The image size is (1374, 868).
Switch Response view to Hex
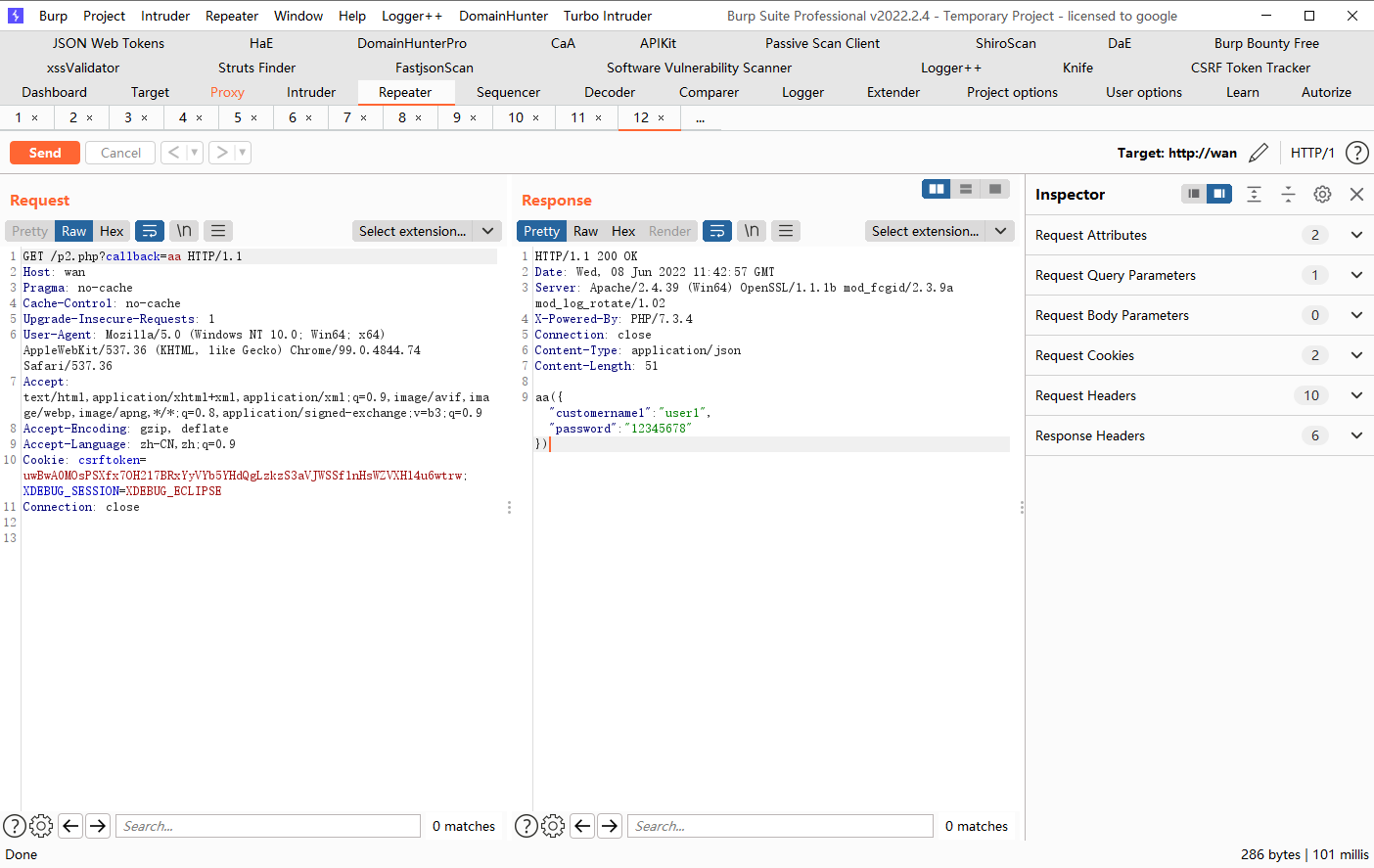(623, 231)
